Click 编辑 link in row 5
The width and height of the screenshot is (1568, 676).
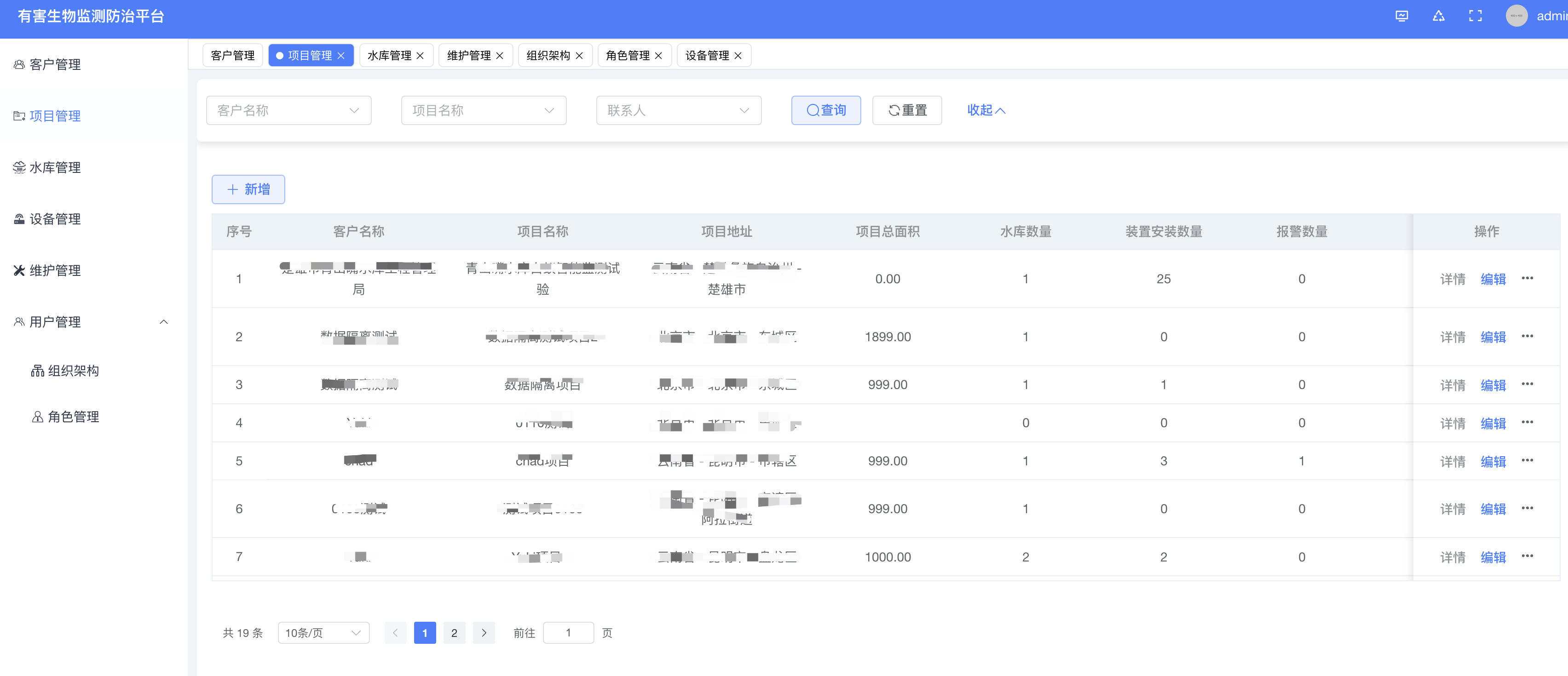click(1493, 461)
